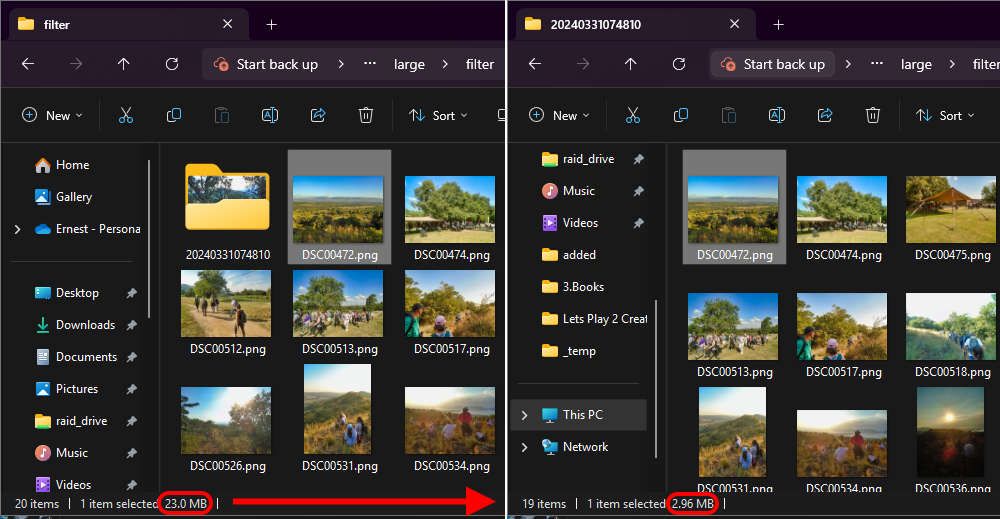Expand the This PC tree node
The width and height of the screenshot is (1000, 519).
525,415
